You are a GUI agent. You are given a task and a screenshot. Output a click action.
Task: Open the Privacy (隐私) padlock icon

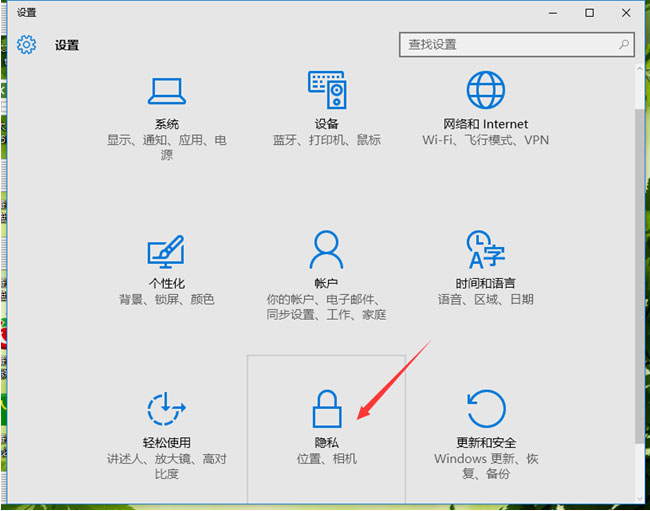point(327,409)
